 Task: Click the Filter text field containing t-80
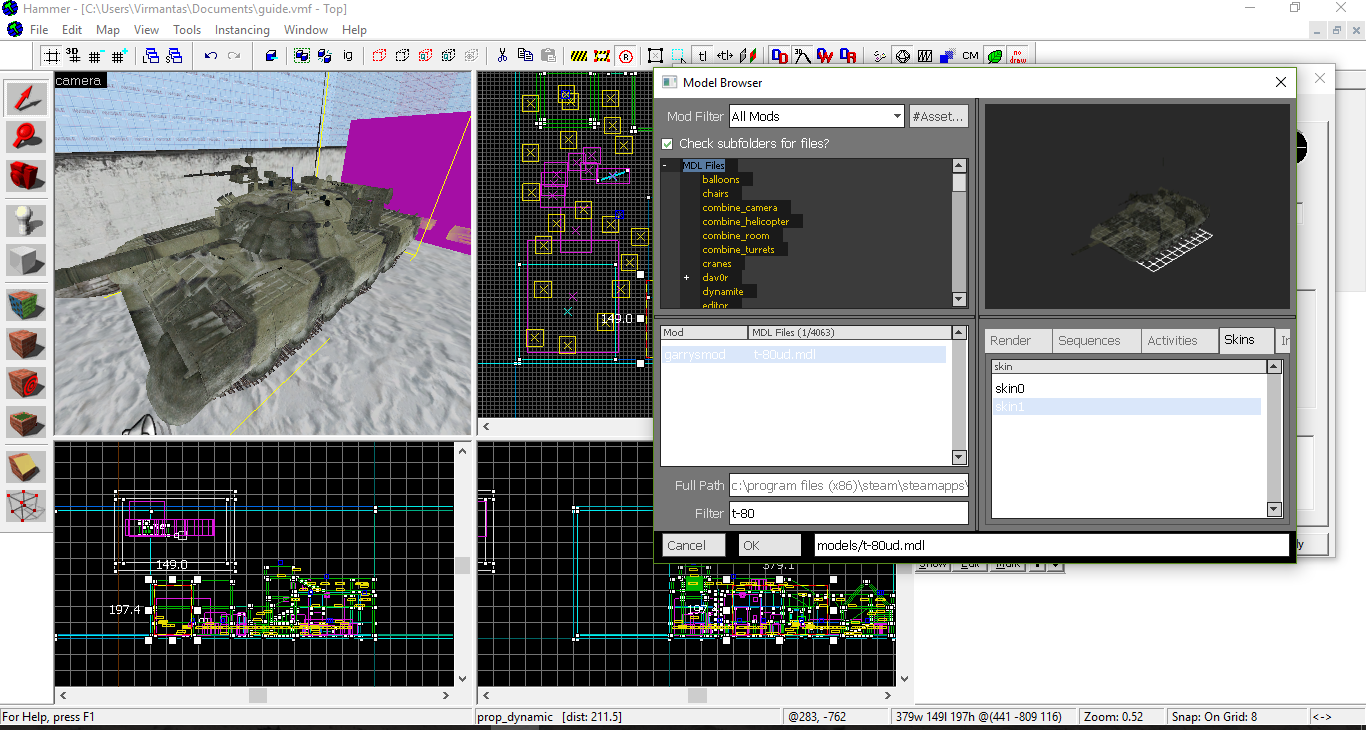click(848, 514)
